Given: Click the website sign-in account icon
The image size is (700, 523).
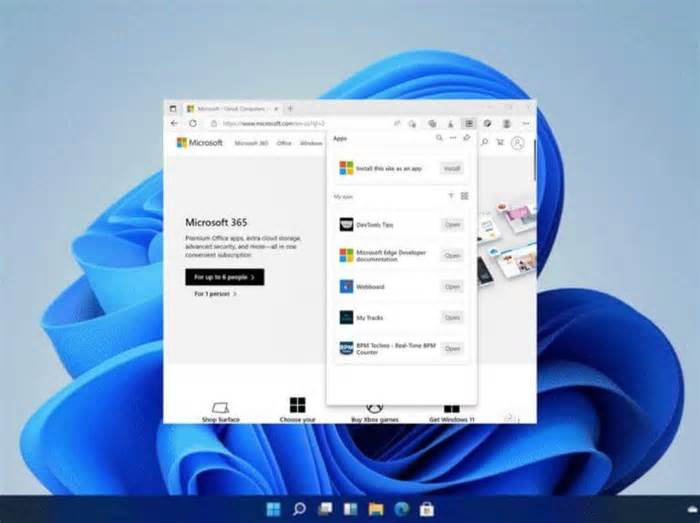Looking at the screenshot, I should (517, 143).
